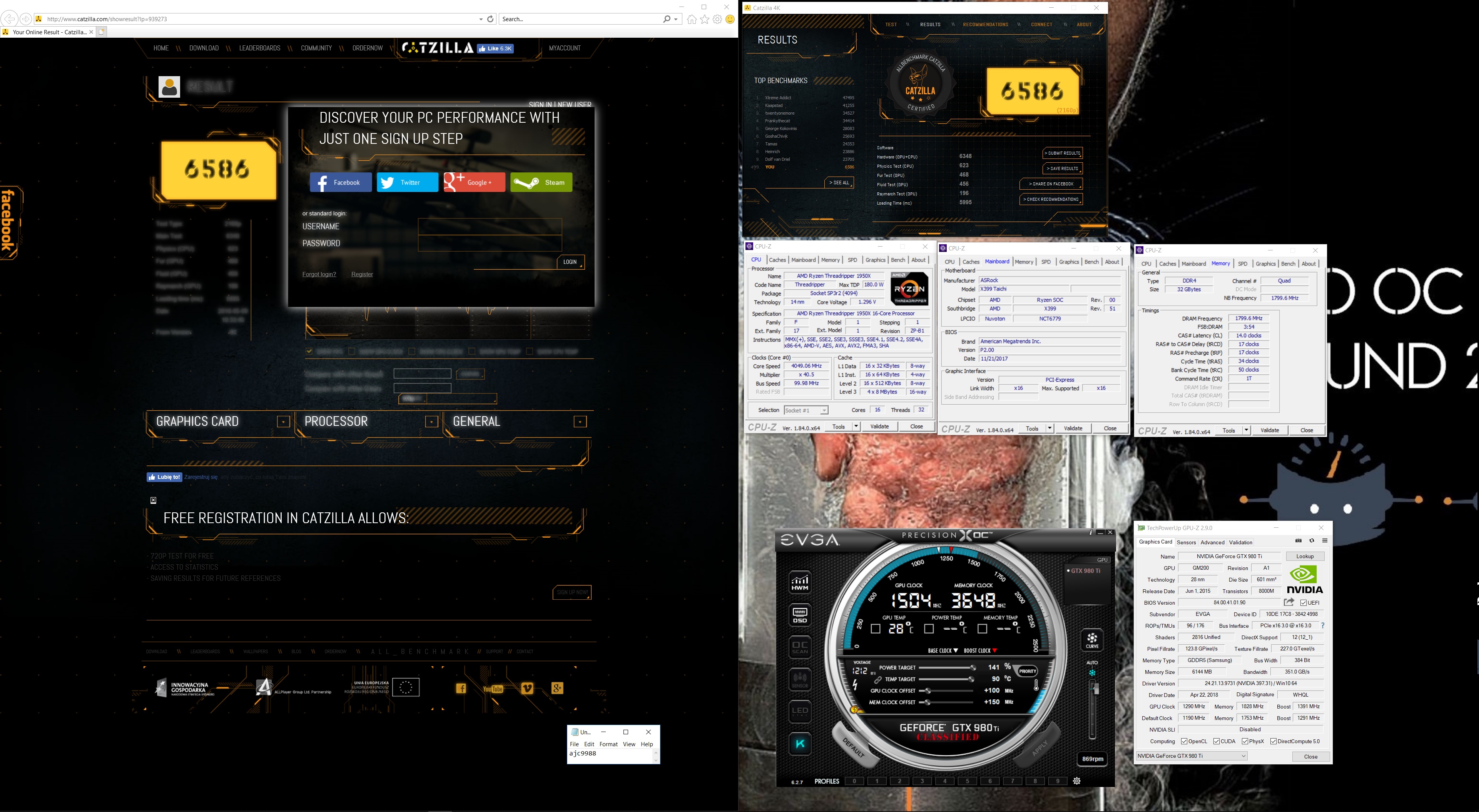
Task: Click the footer YouTube icon on Catzilla site
Action: [493, 689]
